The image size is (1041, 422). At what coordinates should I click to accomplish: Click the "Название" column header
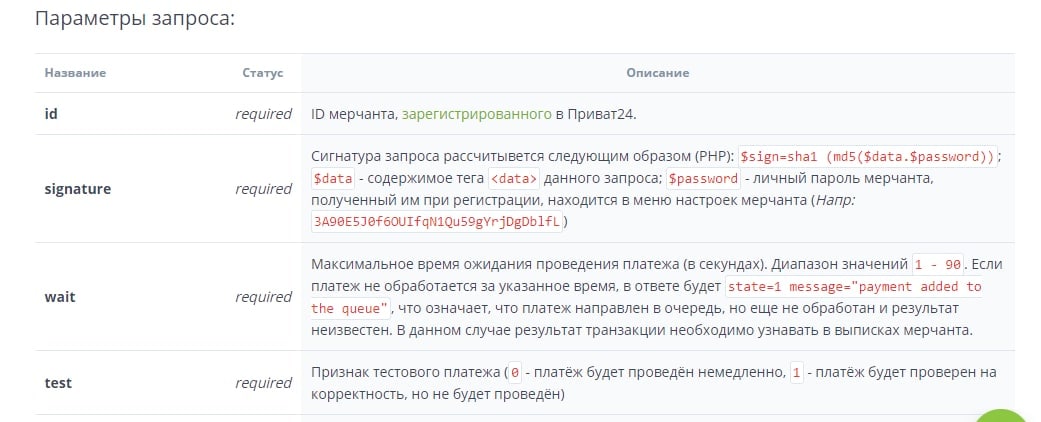(x=75, y=73)
